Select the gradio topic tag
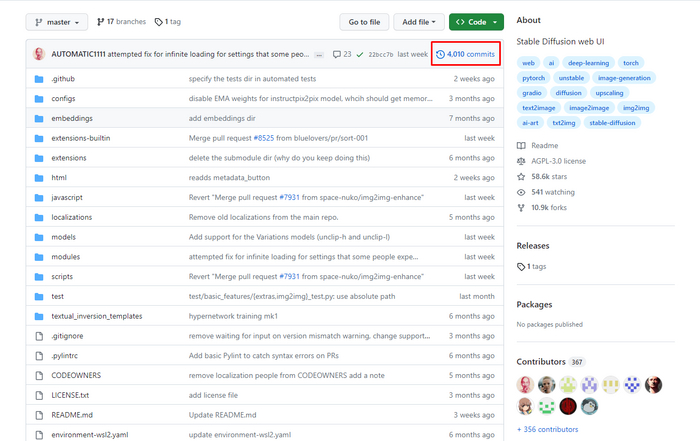 click(x=532, y=93)
